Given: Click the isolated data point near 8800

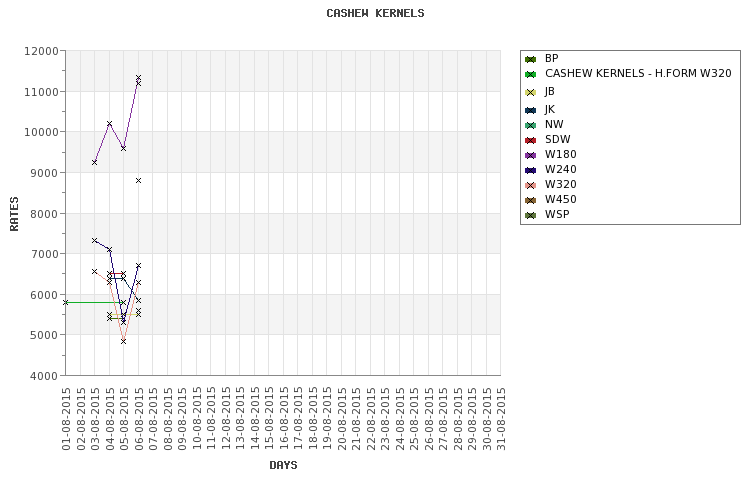Looking at the screenshot, I should point(138,180).
